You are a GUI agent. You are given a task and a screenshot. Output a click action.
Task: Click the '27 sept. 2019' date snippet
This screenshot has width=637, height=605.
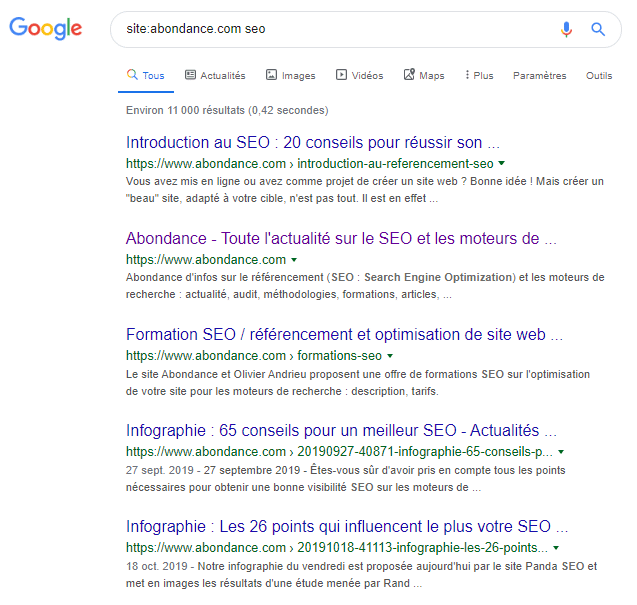tap(160, 470)
